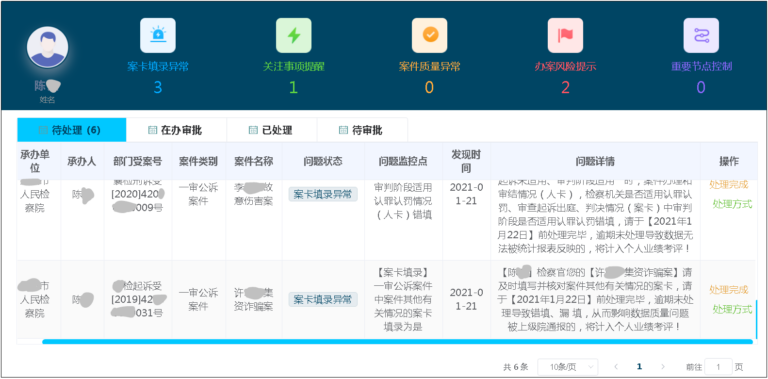Image resolution: width=768 pixels, height=379 pixels.
Task: Click 处理方式 for the 集资诈骗案 row
Action: point(732,309)
